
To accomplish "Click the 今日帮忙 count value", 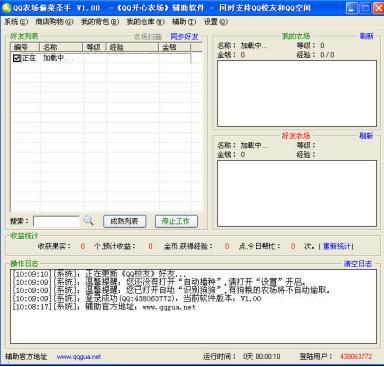I will coord(293,246).
